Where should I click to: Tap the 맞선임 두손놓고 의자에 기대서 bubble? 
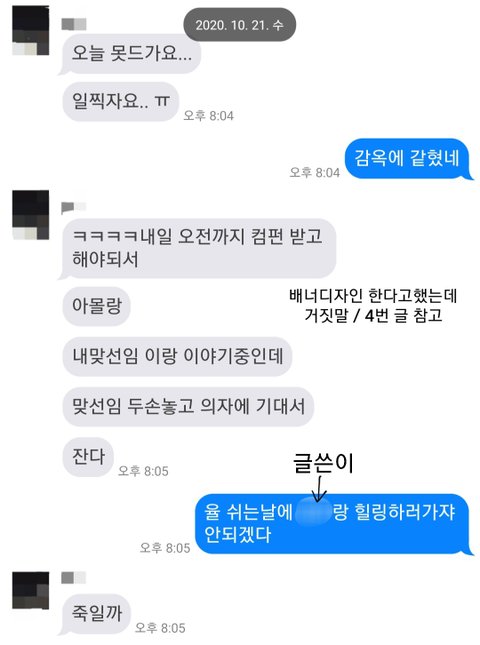[188, 406]
